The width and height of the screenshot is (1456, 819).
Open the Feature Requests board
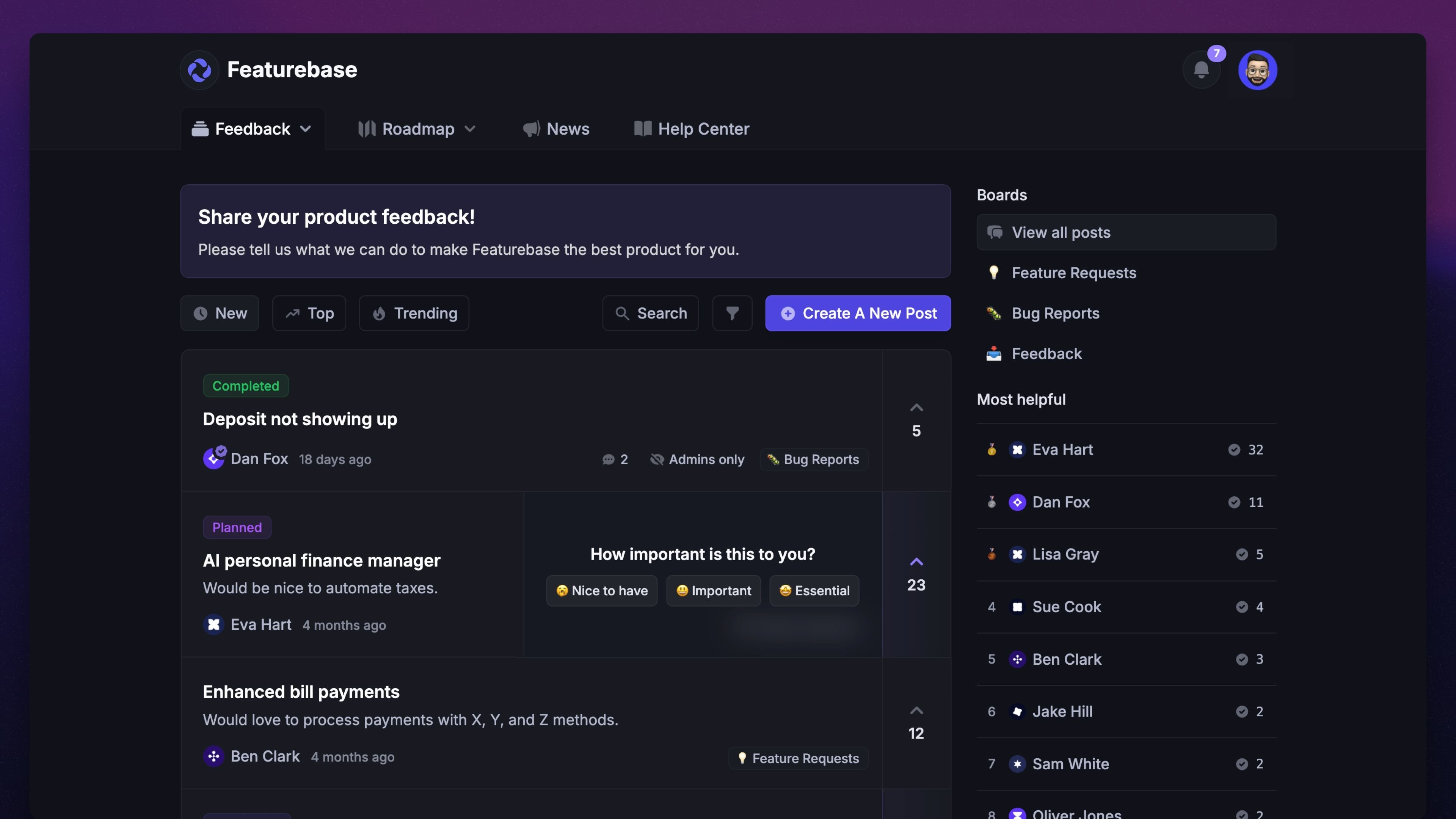click(1073, 273)
